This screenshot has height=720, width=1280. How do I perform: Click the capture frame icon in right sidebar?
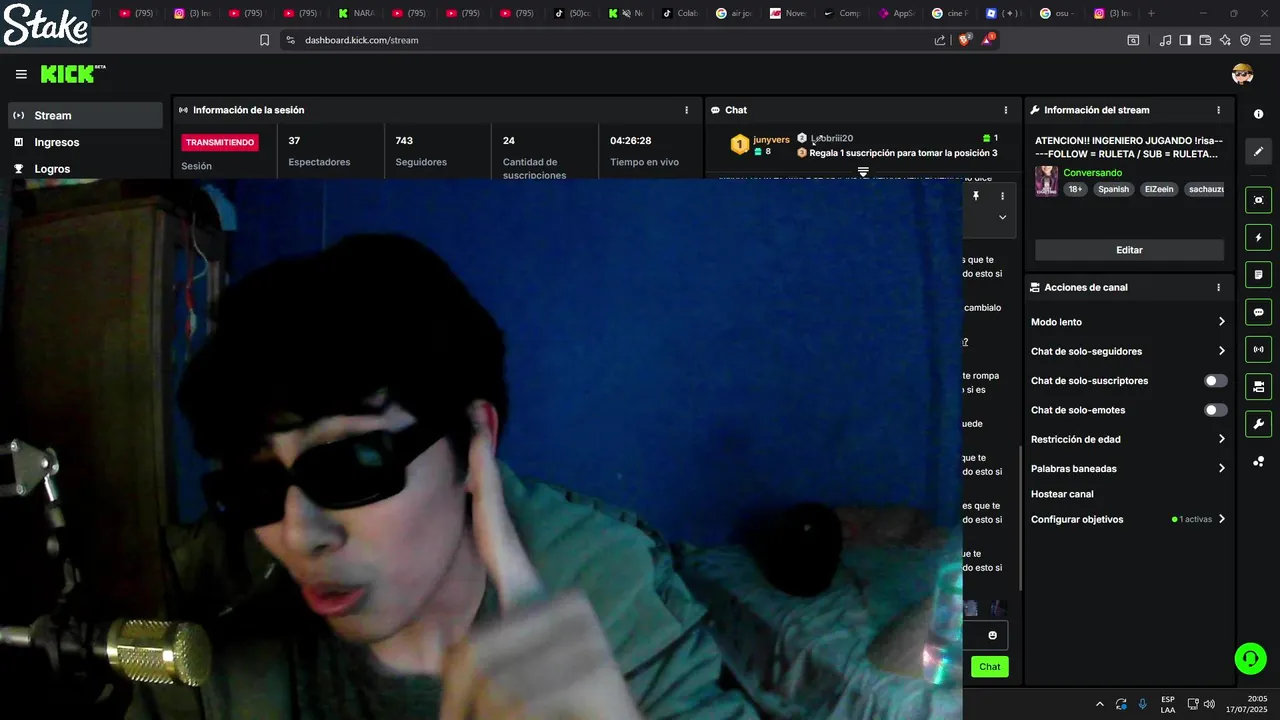1258,200
